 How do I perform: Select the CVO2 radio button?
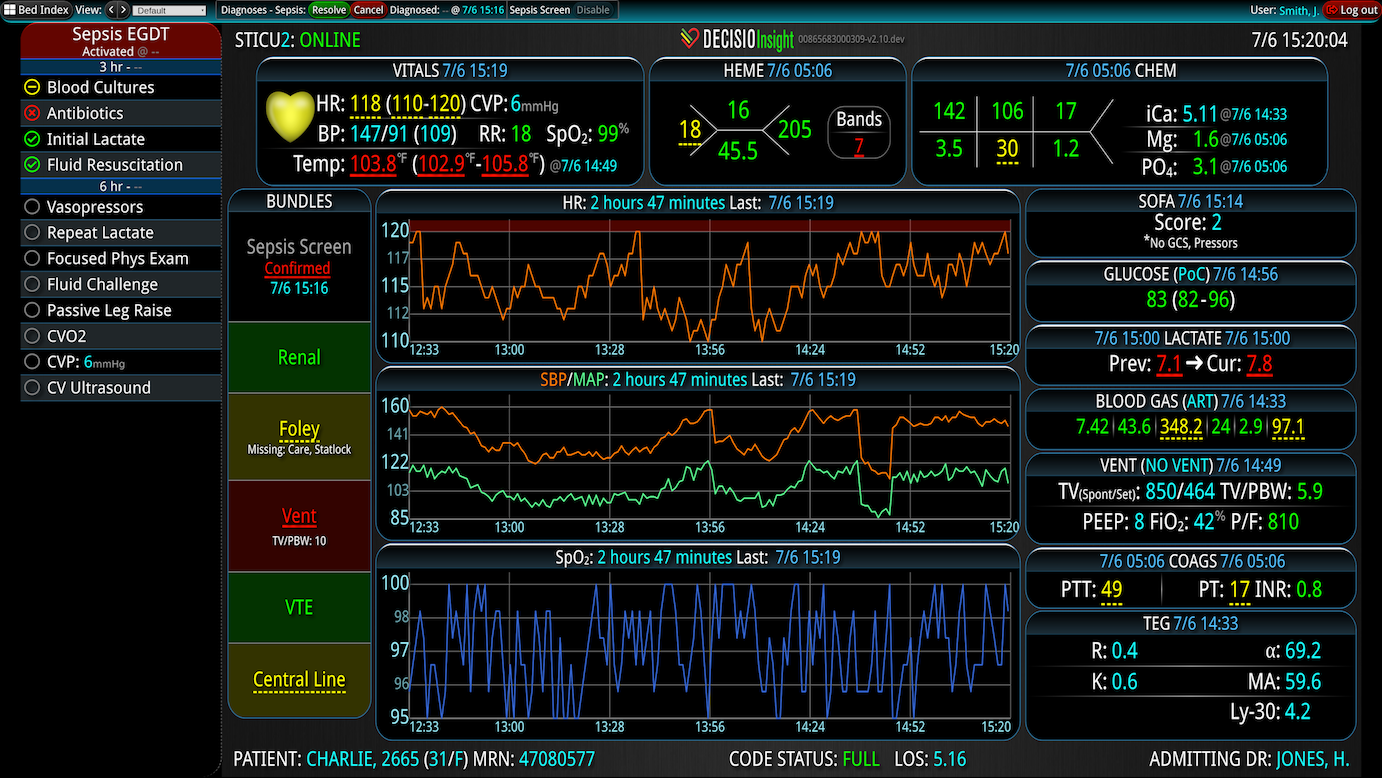coord(32,336)
